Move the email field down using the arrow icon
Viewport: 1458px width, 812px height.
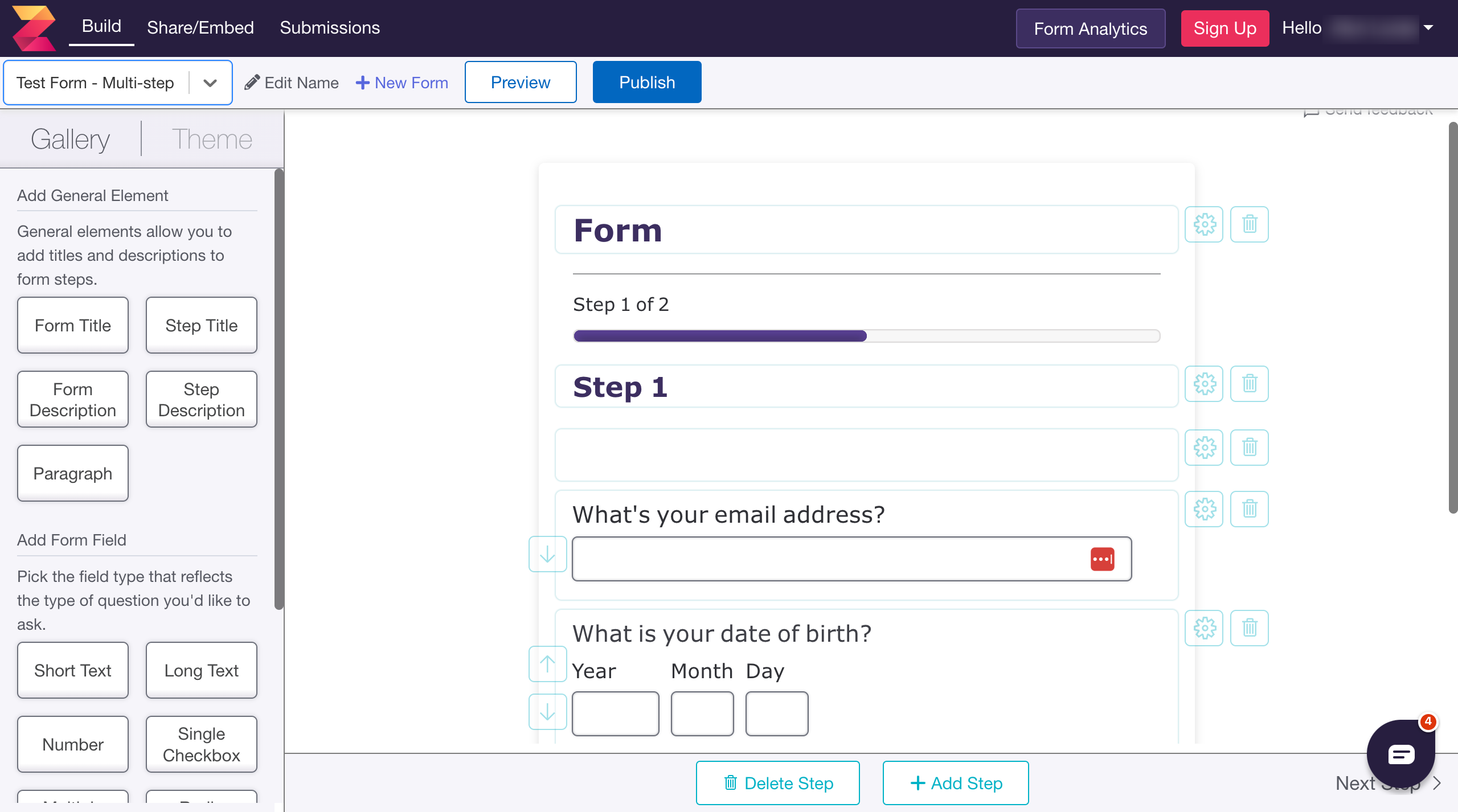[x=547, y=553]
